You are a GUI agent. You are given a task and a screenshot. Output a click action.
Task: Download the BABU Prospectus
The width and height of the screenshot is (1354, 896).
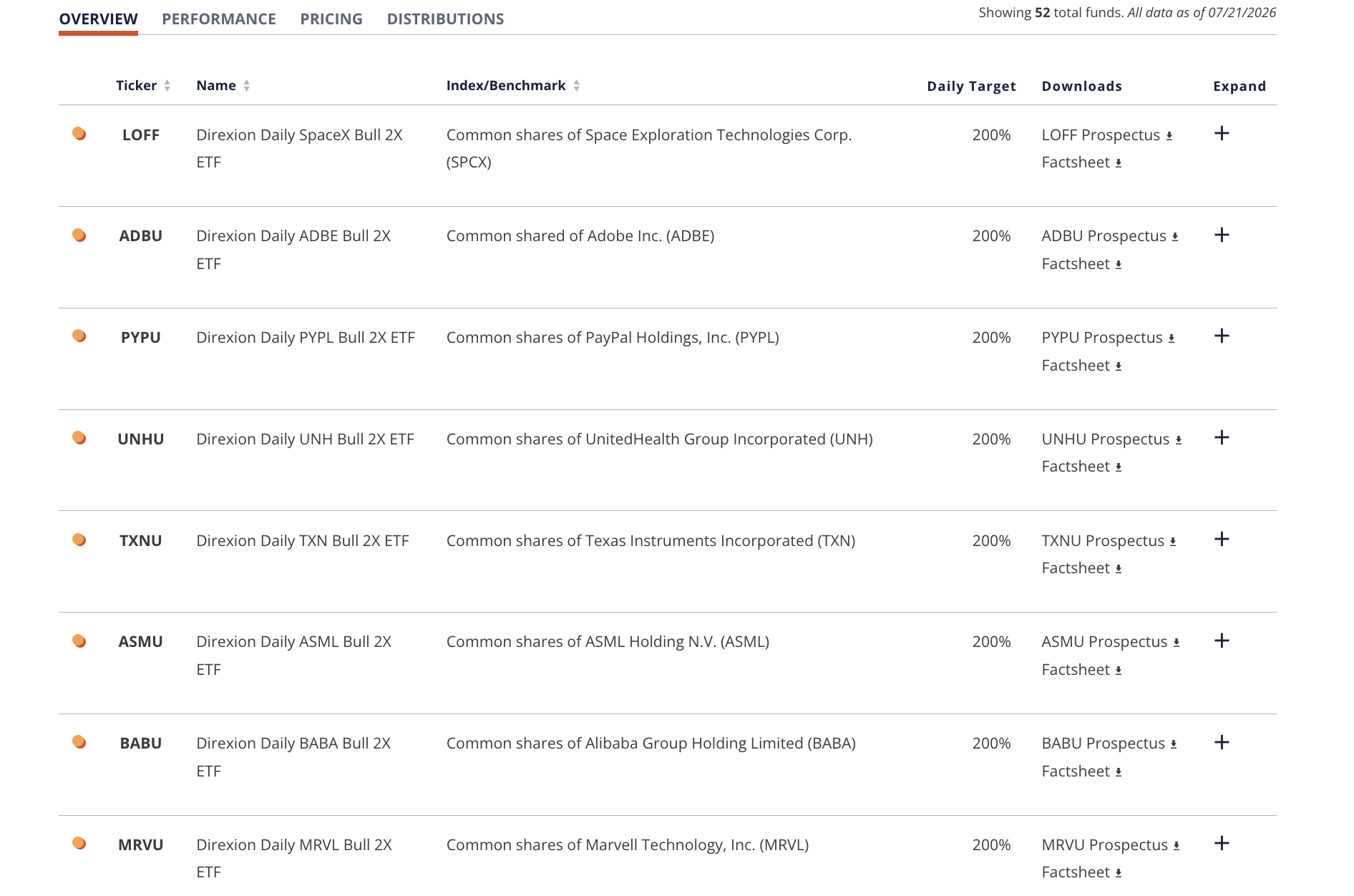[1110, 744]
